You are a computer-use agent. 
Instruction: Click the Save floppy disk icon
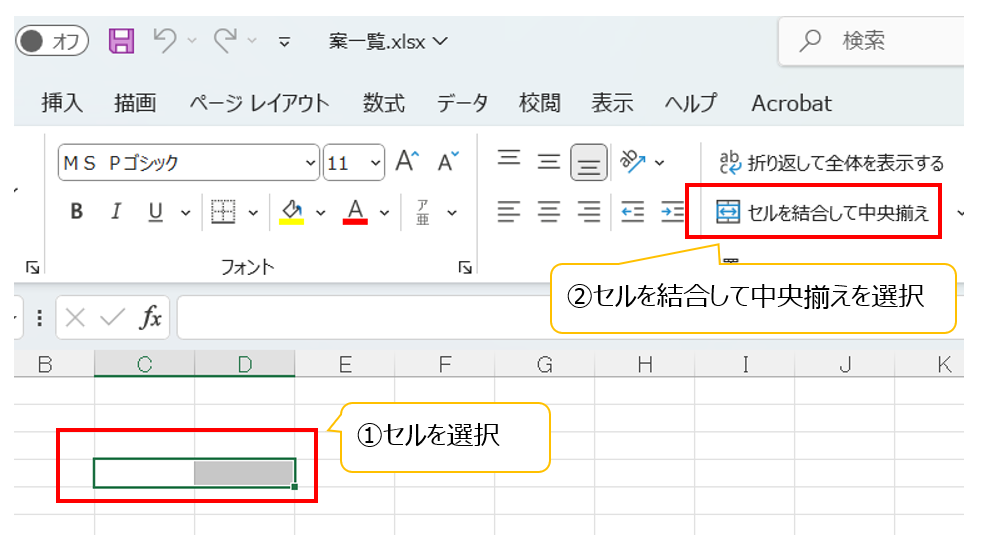pos(121,41)
